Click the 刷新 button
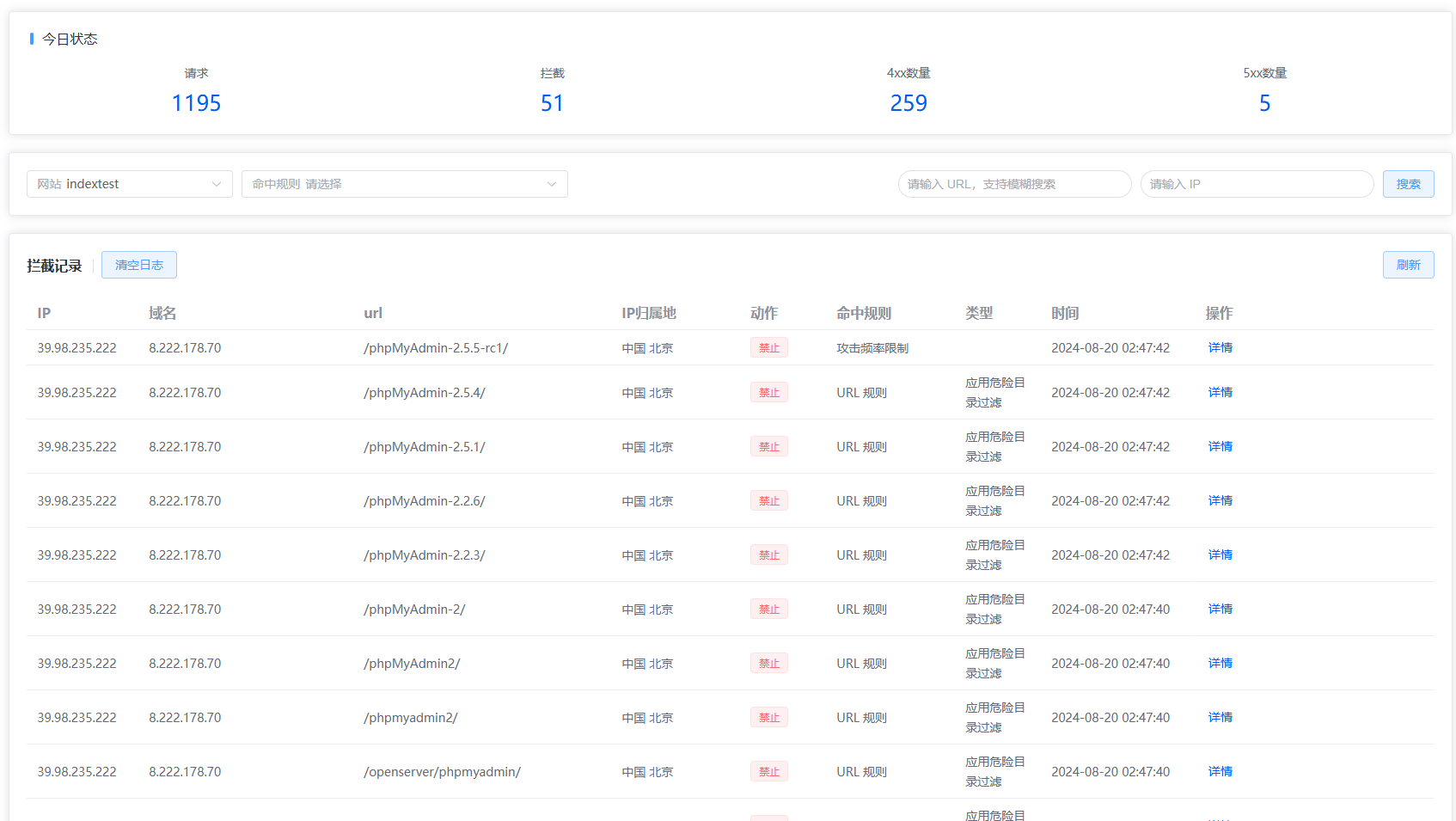The image size is (1456, 821). click(x=1409, y=265)
